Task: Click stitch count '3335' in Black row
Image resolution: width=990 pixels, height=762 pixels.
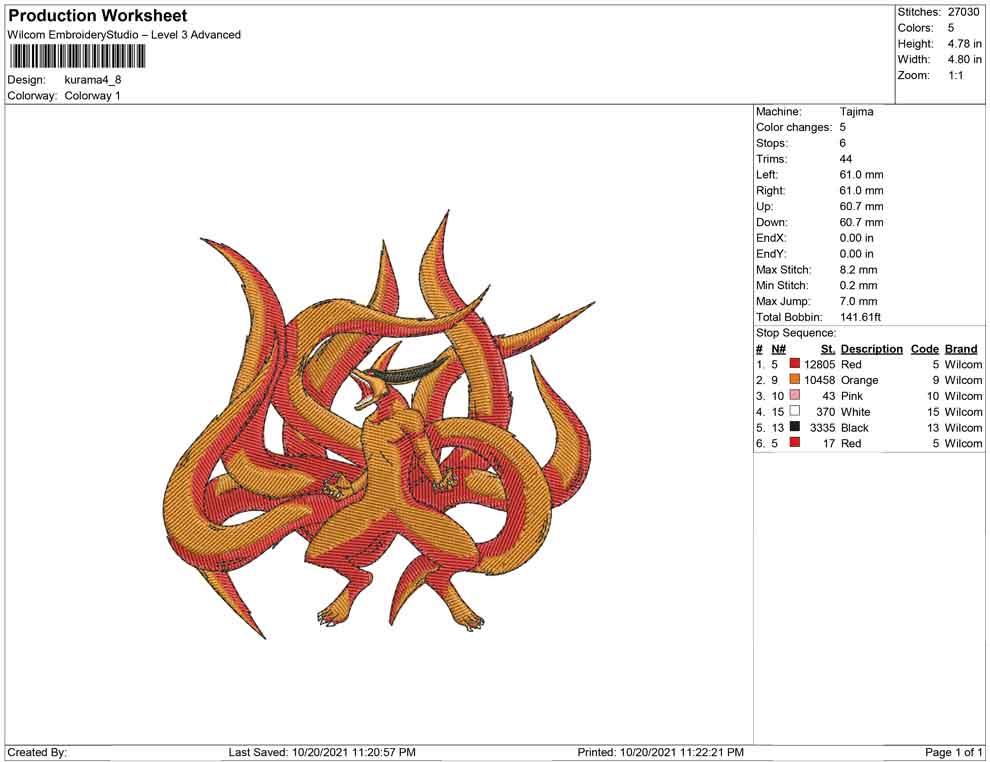Action: coord(823,427)
